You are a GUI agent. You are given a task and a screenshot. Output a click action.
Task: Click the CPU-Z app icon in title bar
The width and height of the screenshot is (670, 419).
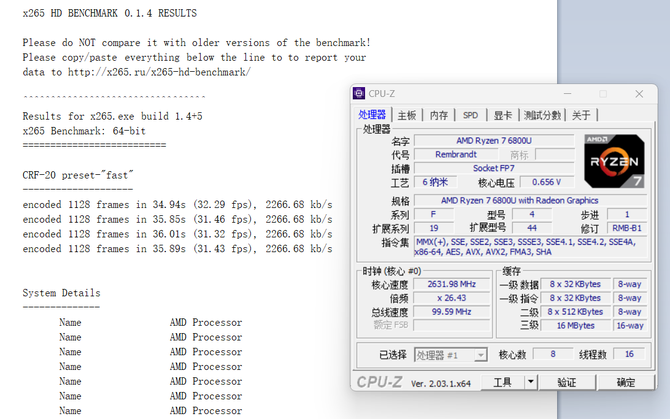pos(359,93)
